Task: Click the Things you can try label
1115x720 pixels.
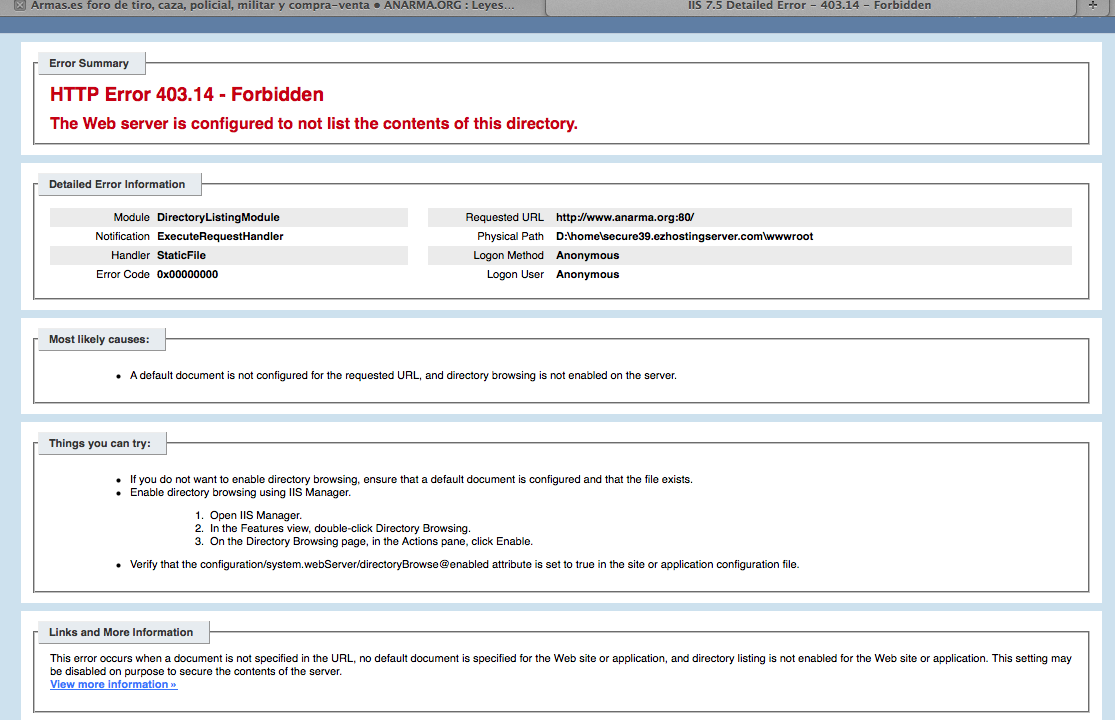Action: point(99,443)
